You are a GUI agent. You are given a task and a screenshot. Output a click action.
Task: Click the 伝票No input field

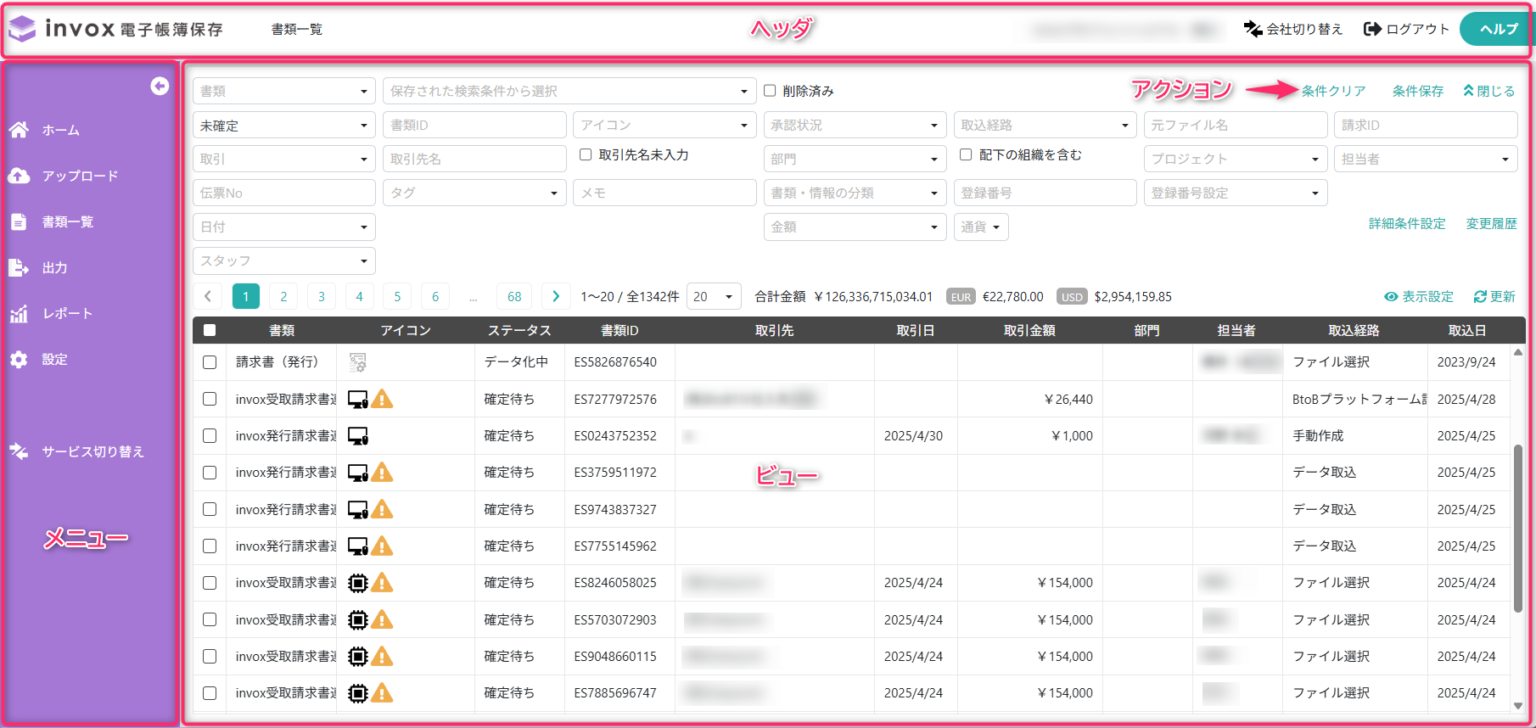[x=283, y=192]
